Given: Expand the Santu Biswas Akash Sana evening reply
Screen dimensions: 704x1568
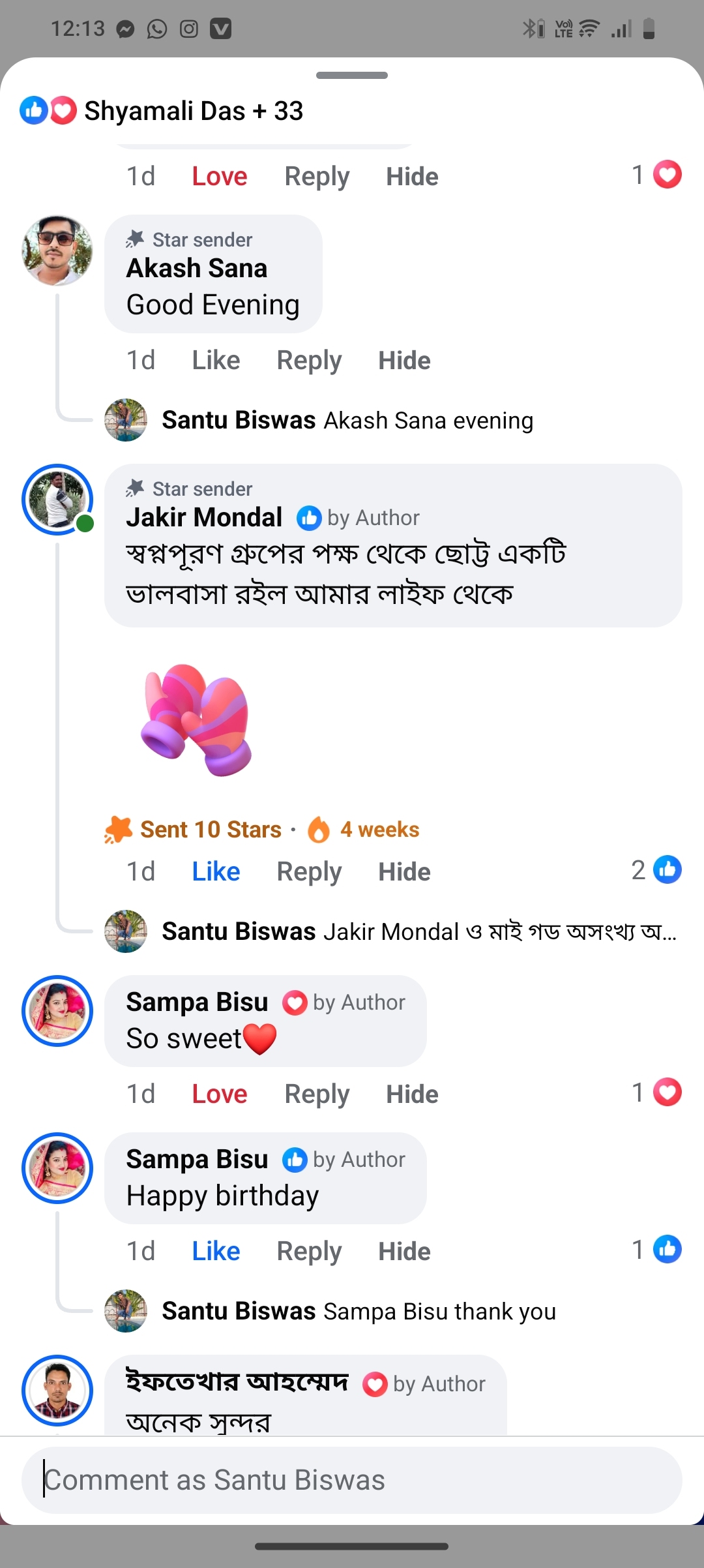Looking at the screenshot, I should (x=347, y=421).
